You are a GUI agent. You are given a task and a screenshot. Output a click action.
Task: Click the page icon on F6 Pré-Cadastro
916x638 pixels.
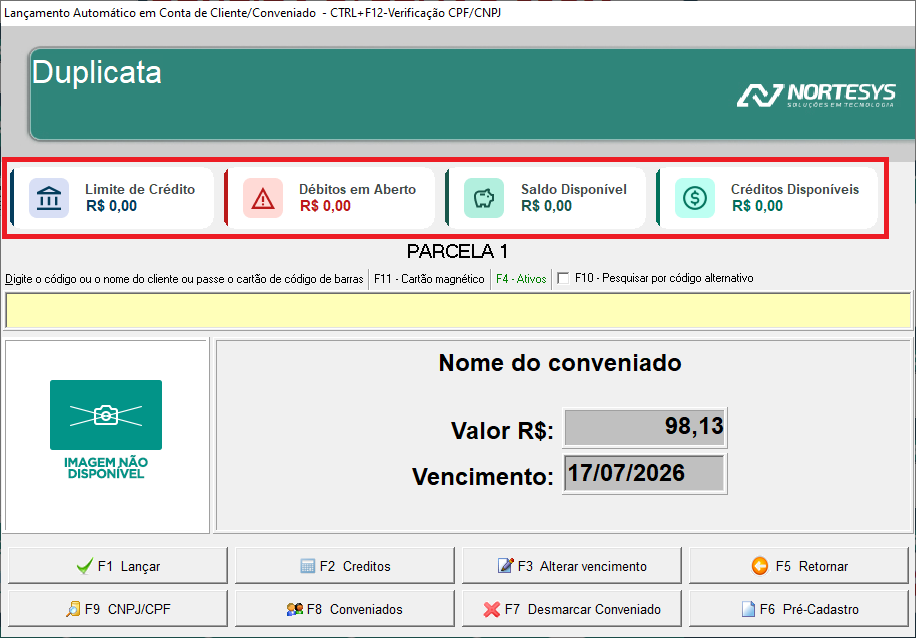(748, 609)
